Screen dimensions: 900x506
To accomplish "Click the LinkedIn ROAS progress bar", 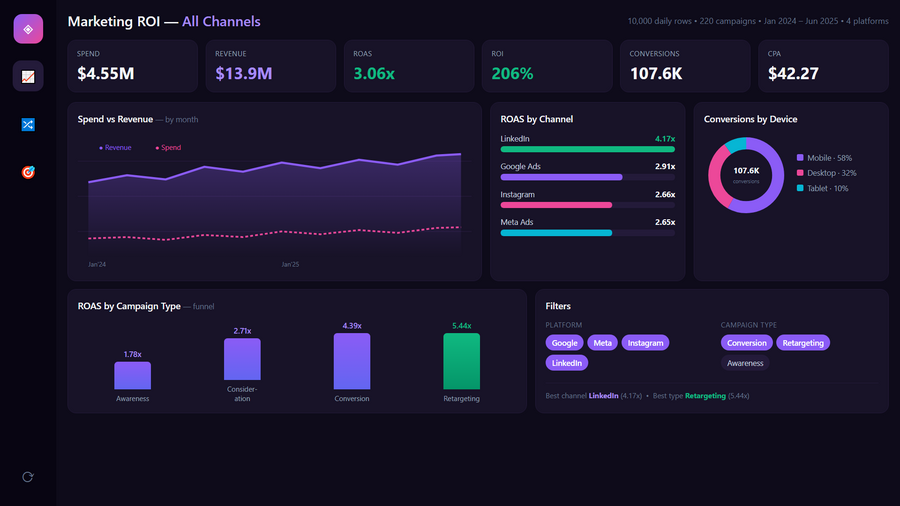I will (588, 149).
